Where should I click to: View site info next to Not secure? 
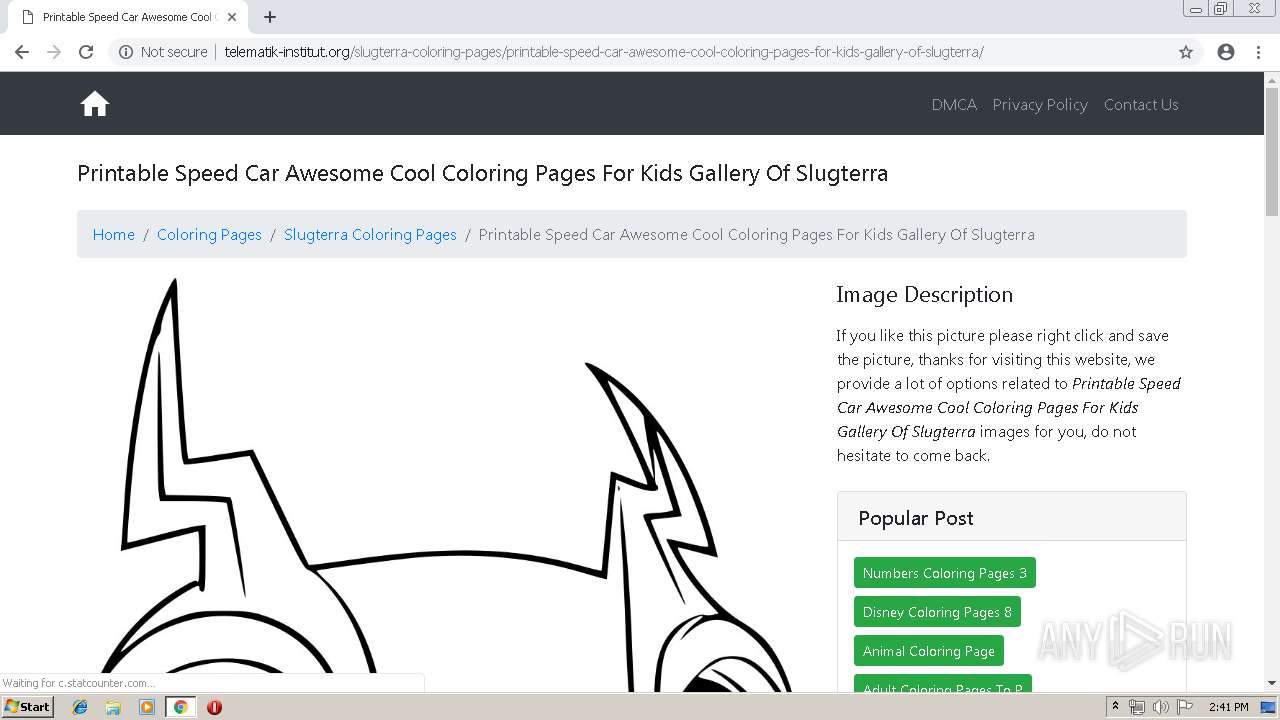coord(126,52)
